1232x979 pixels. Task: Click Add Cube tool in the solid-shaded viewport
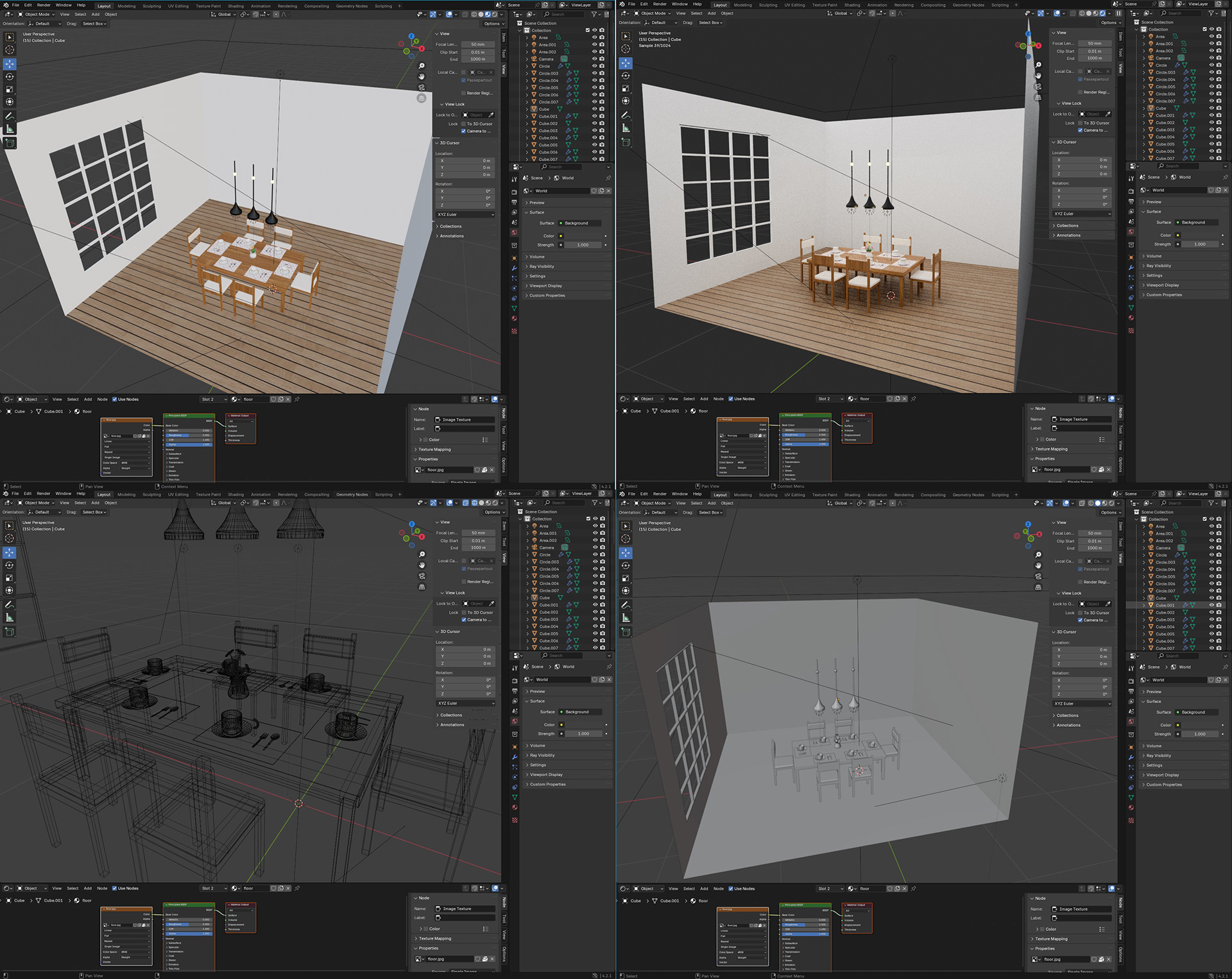626,632
